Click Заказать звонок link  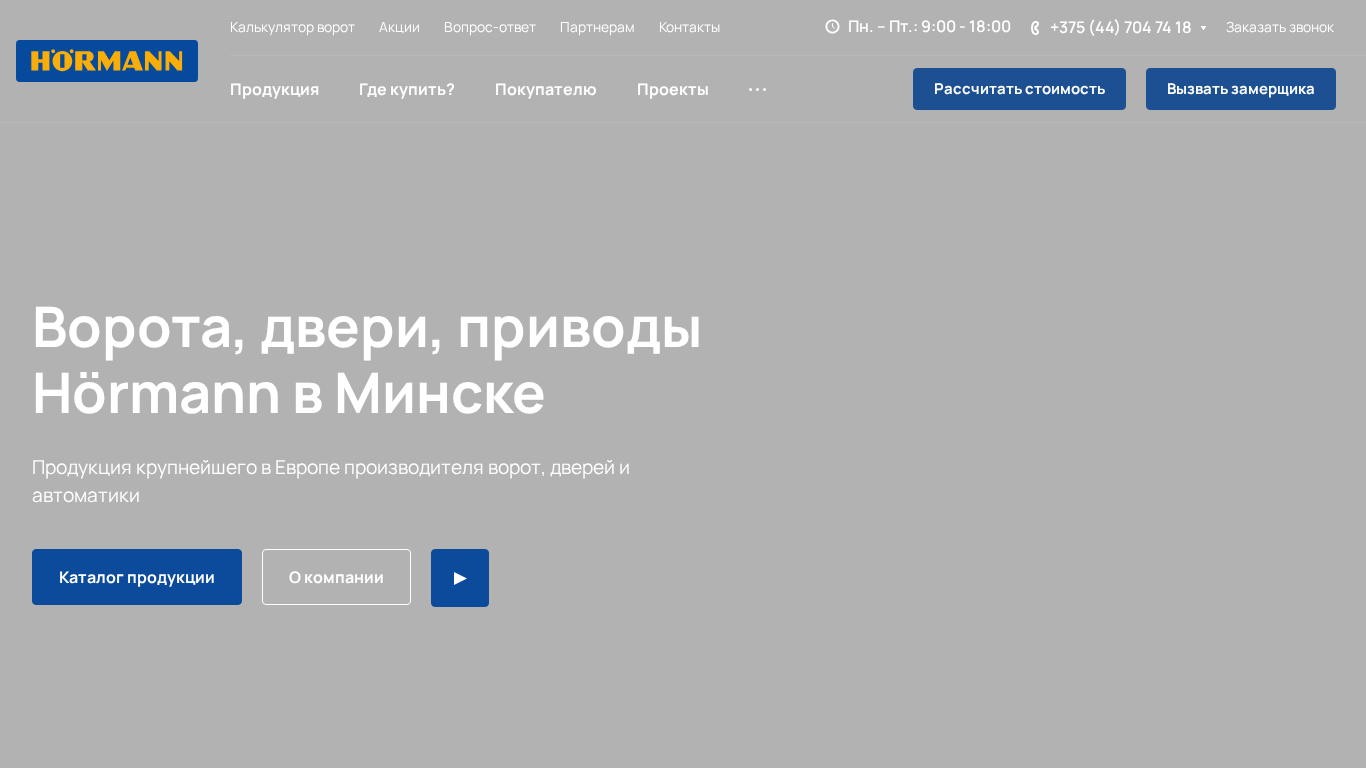pyautogui.click(x=1280, y=27)
